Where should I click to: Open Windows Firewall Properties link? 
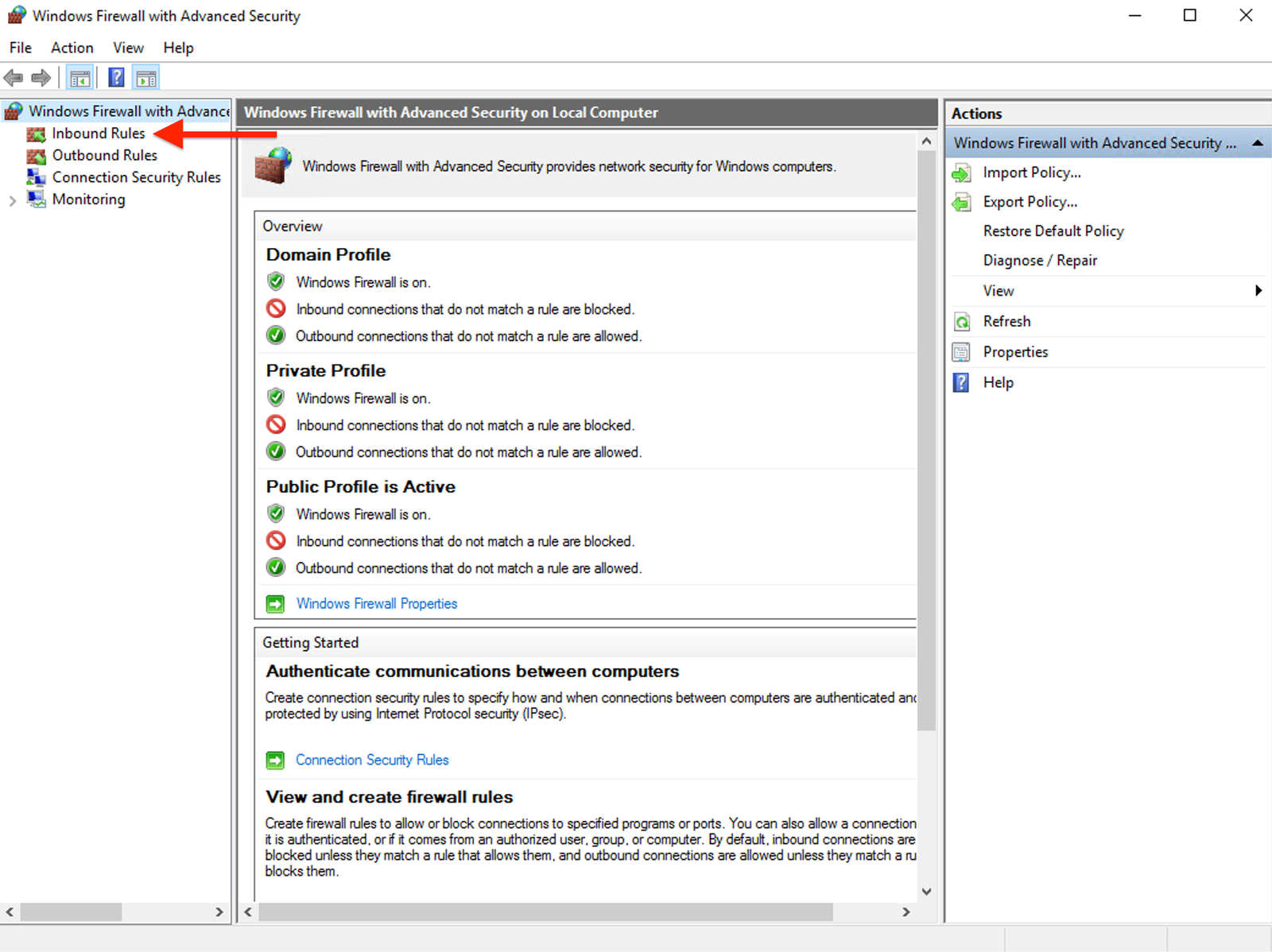pos(376,604)
